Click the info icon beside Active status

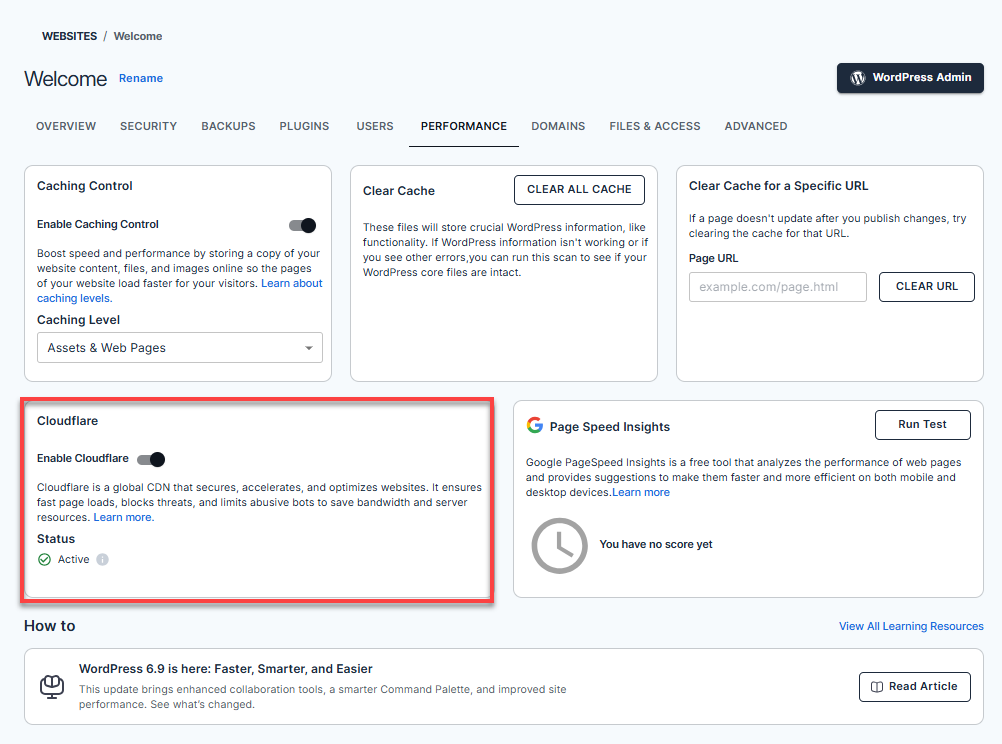tap(102, 560)
